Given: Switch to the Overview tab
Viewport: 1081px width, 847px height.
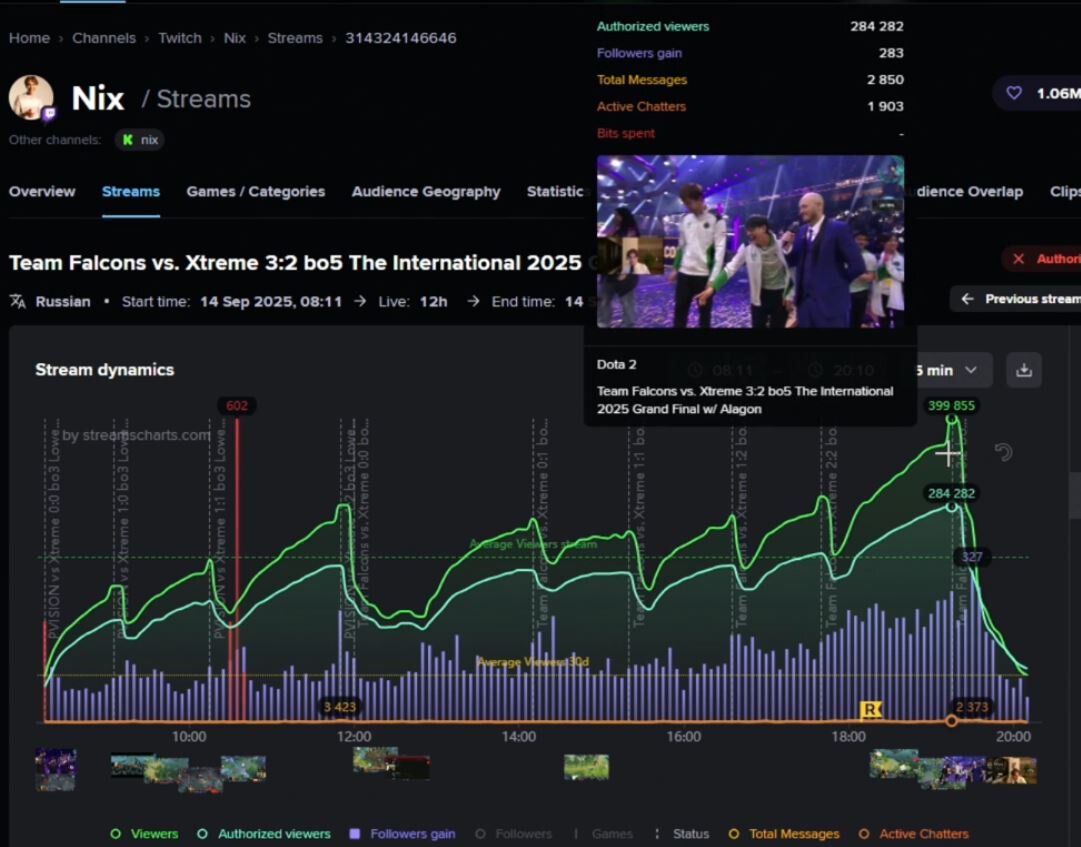Looking at the screenshot, I should (42, 192).
